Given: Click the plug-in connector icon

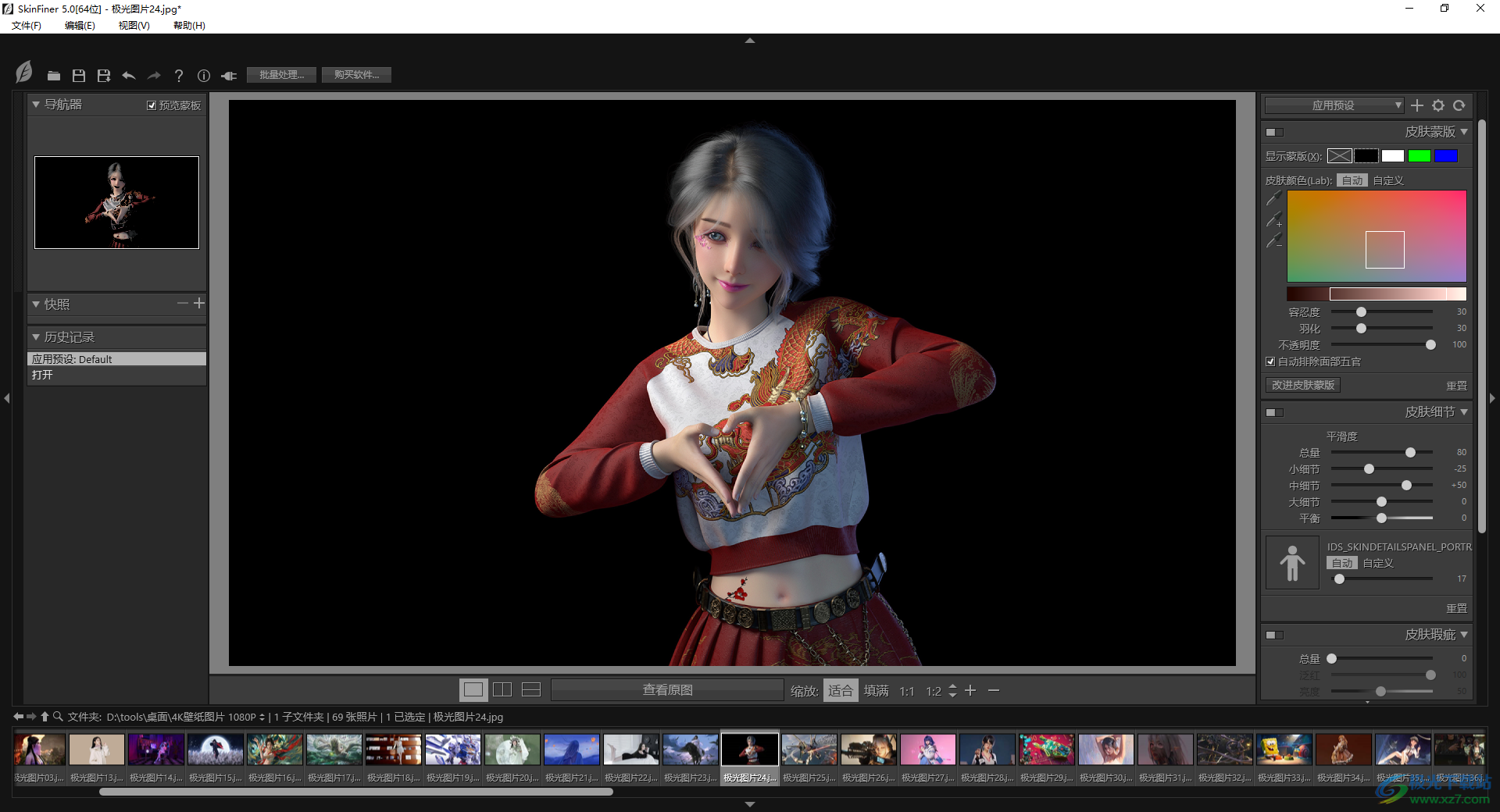Looking at the screenshot, I should click(x=229, y=76).
